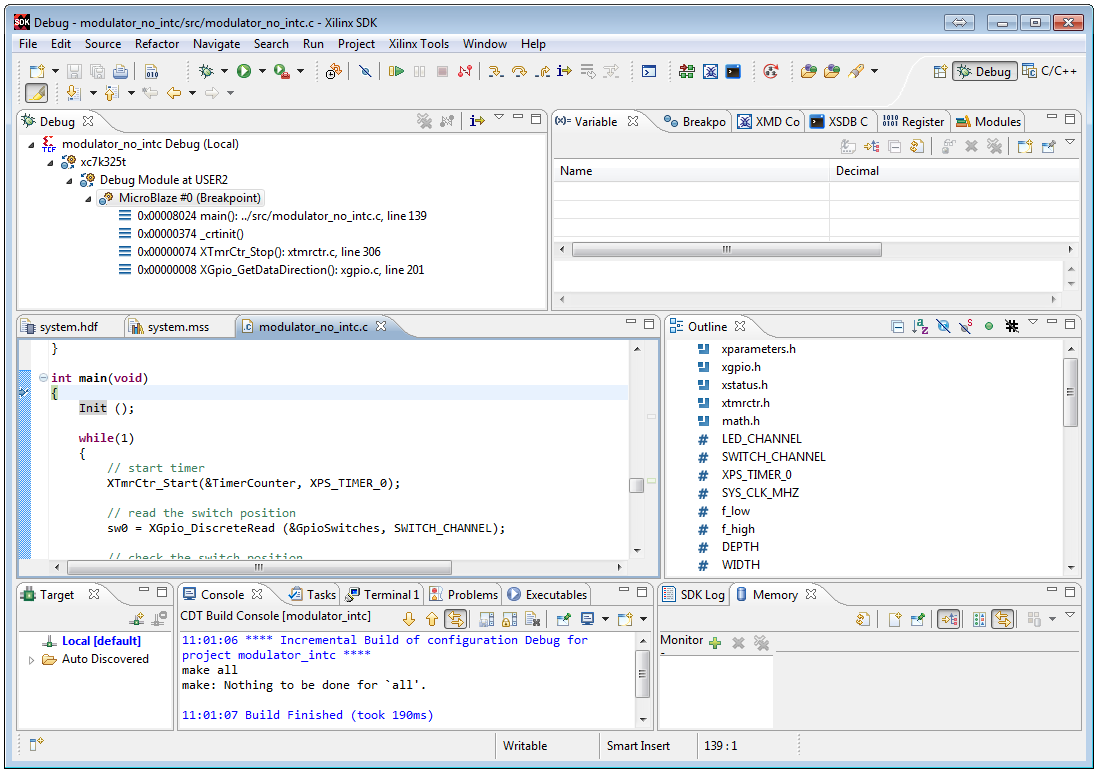The width and height of the screenshot is (1100, 774).
Task: Select the Debug perspective button
Action: (985, 71)
